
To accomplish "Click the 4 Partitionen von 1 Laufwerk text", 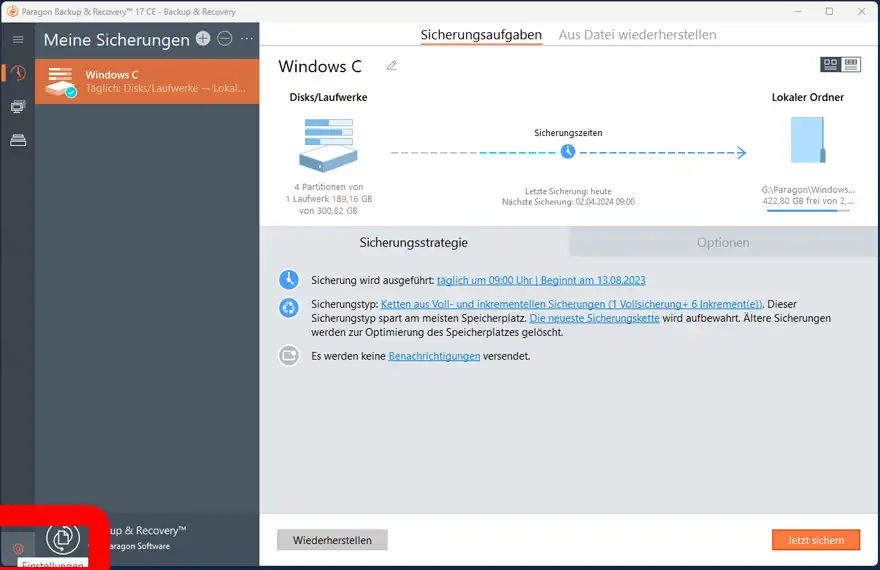I will [x=328, y=192].
